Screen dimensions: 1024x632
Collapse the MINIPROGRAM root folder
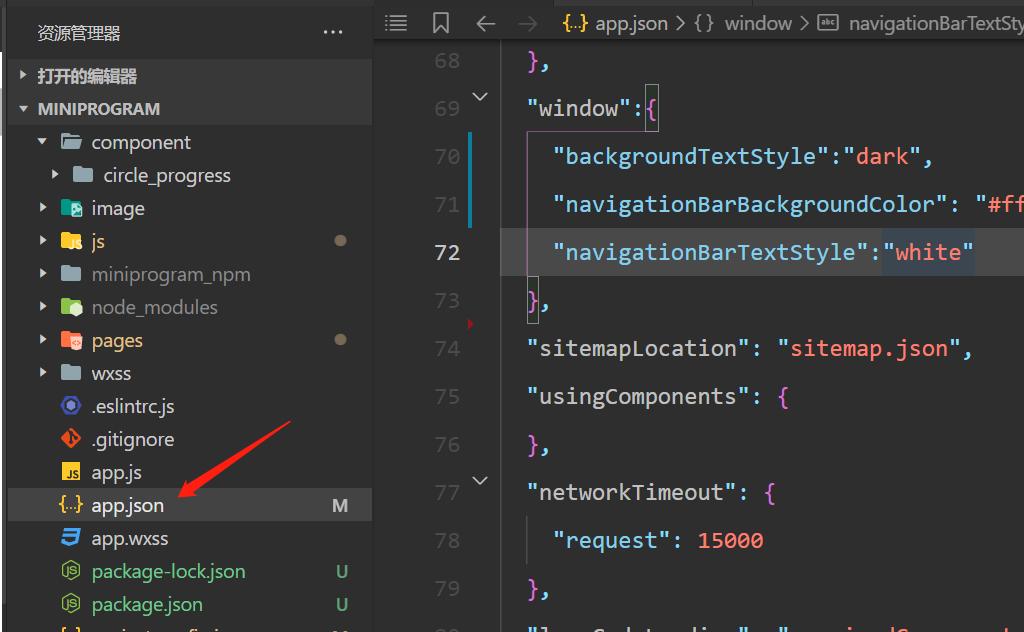[24, 109]
